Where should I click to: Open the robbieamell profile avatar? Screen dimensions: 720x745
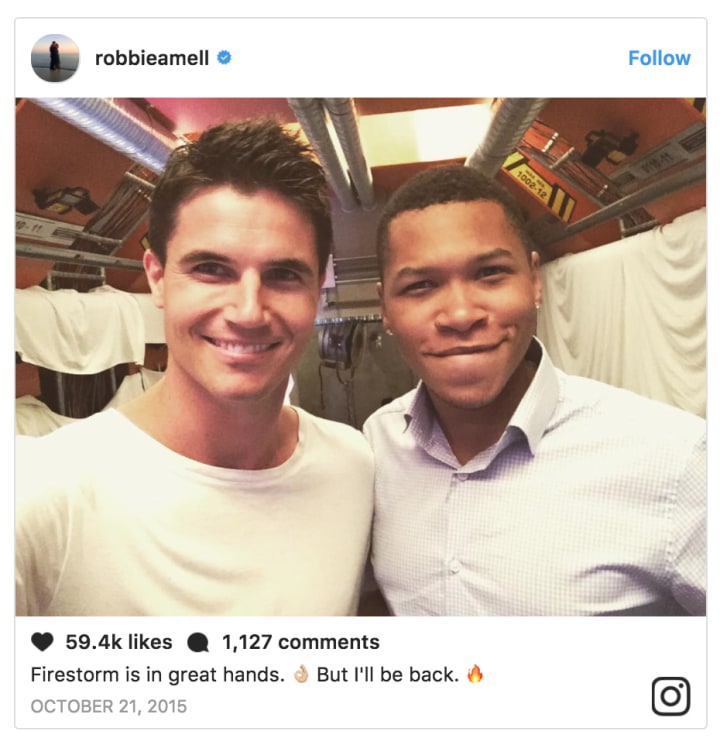(x=55, y=58)
